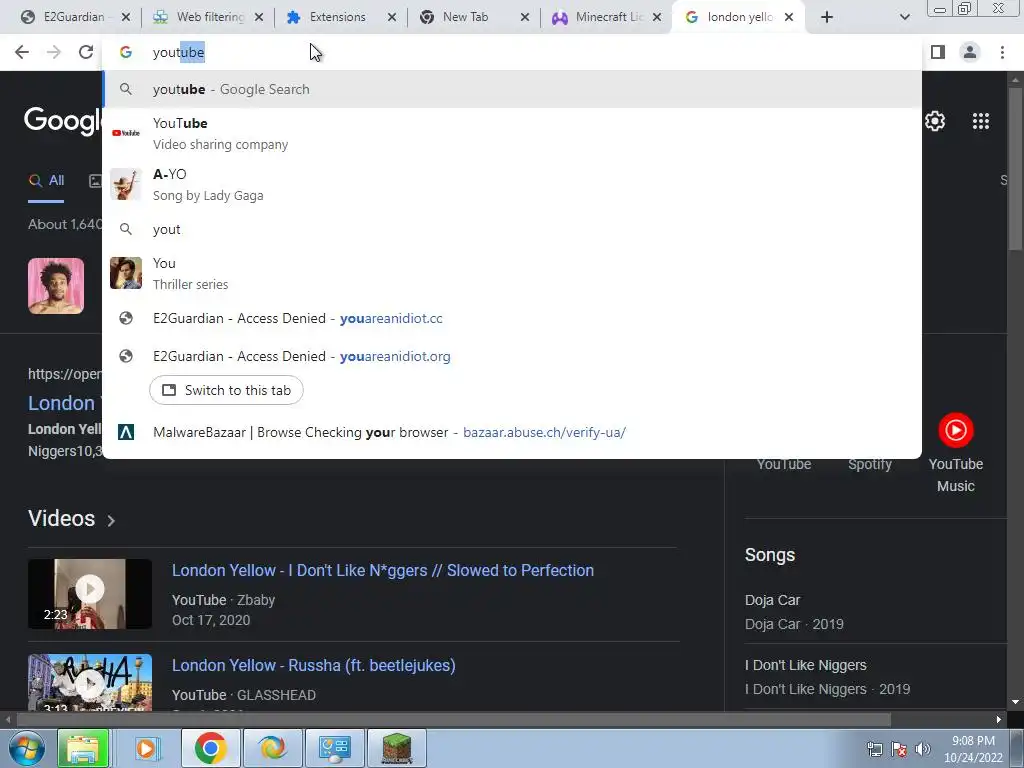Open 'I Don't Like N*ggers // Slowed' video link
Screen dimensions: 1024x768
click(383, 570)
